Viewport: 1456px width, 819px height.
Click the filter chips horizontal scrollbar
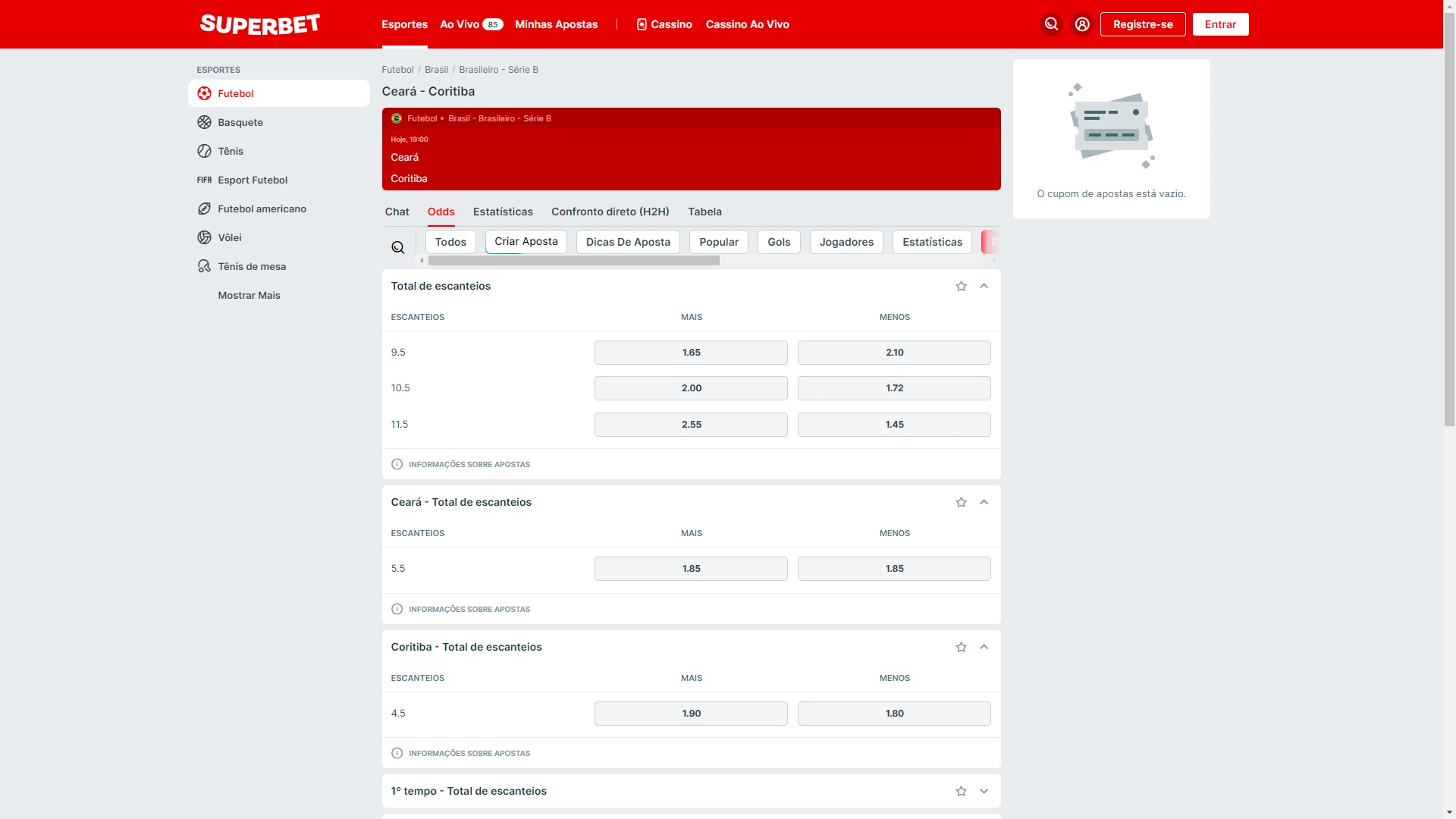[x=573, y=260]
